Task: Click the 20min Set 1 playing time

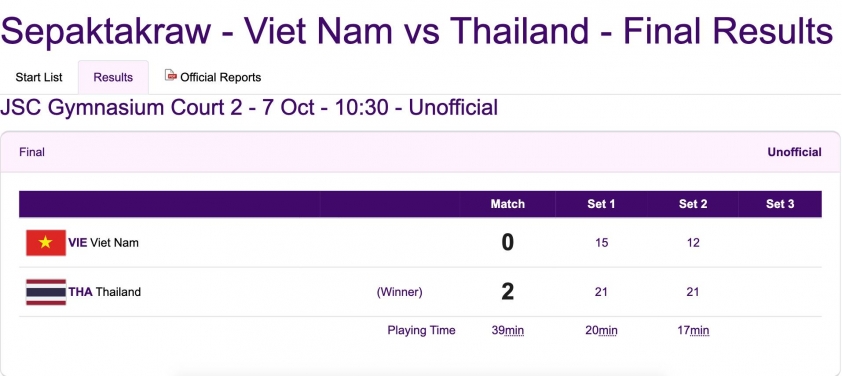Action: click(601, 330)
